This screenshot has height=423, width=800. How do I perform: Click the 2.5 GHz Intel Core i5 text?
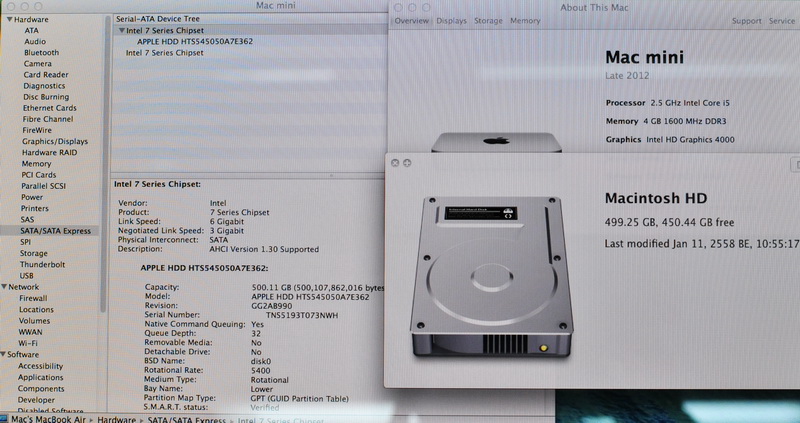(x=690, y=103)
